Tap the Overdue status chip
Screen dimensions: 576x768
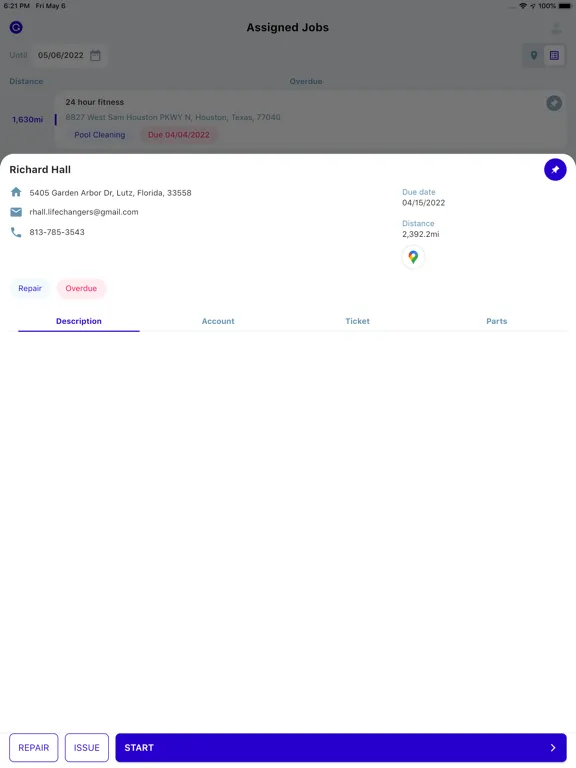click(81, 288)
